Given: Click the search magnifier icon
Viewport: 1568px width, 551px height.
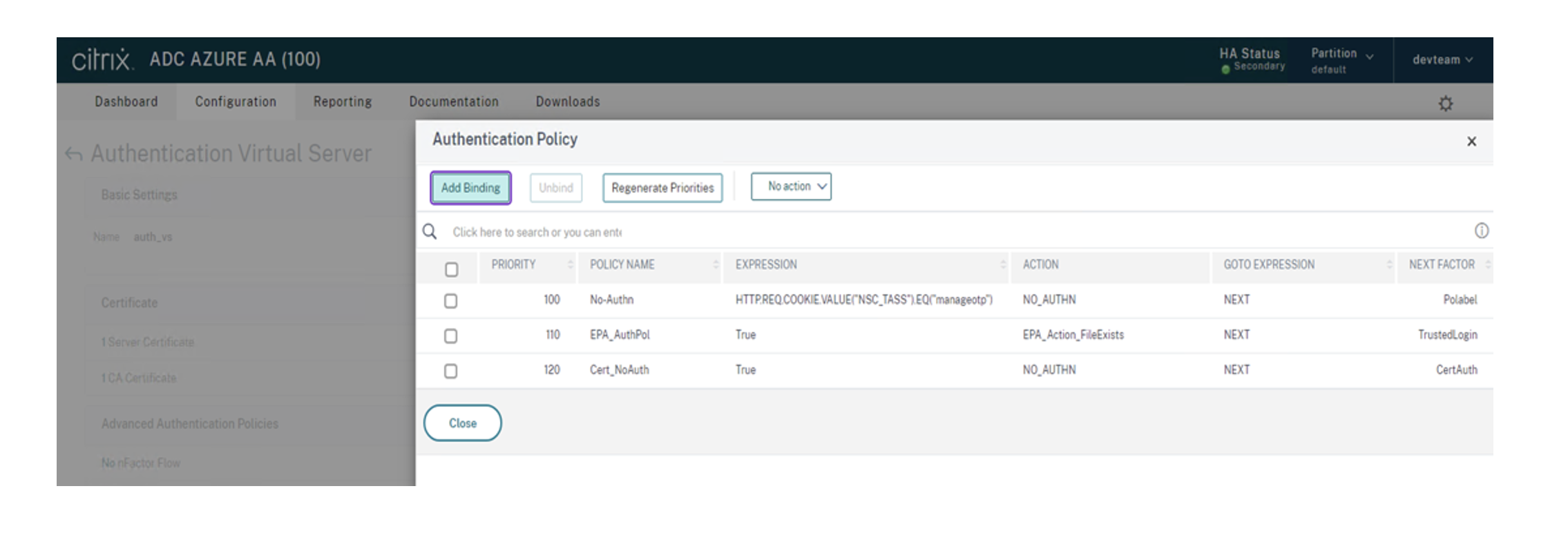Looking at the screenshot, I should tap(430, 231).
